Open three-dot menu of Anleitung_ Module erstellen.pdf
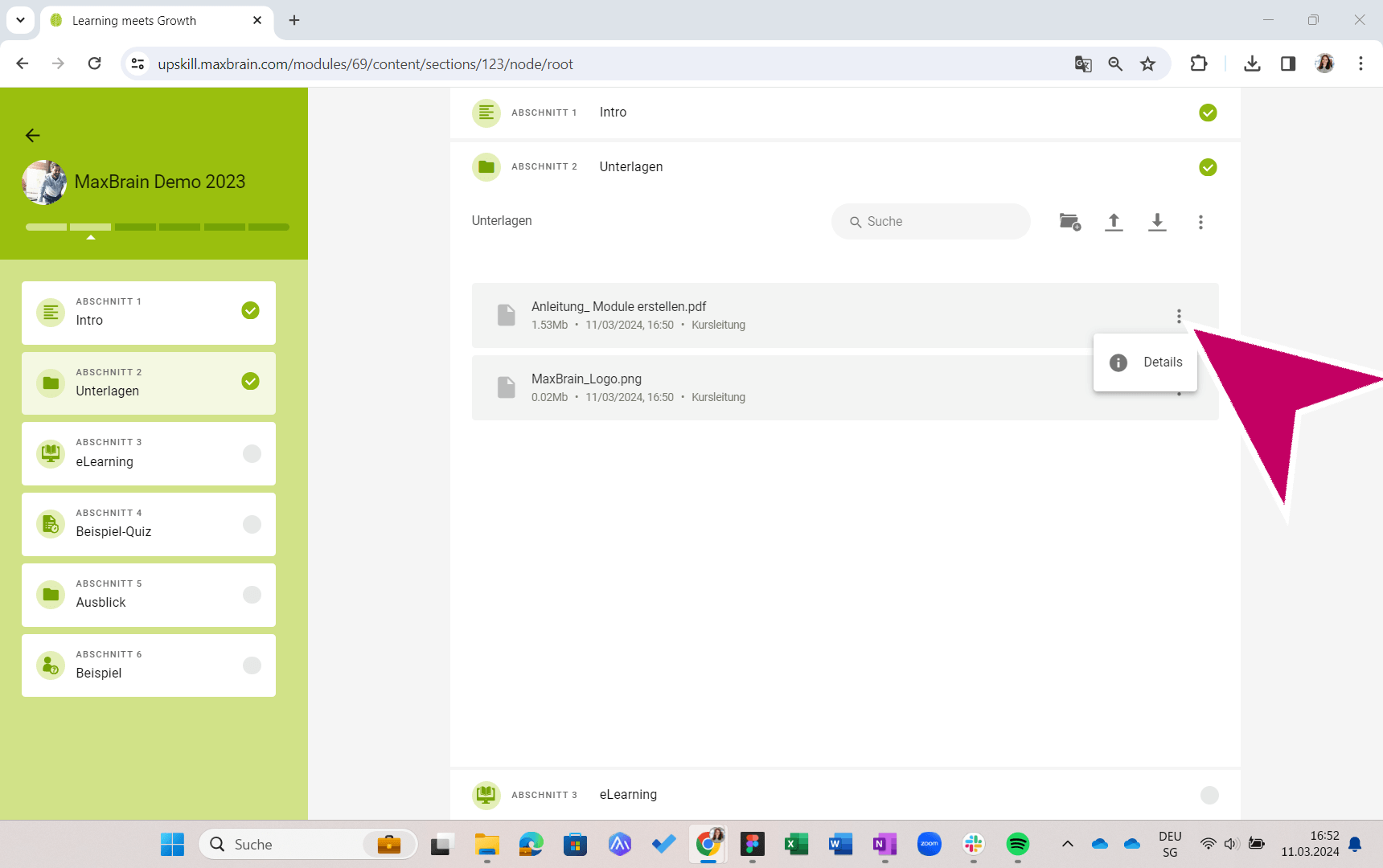1383x868 pixels. pos(1179,317)
